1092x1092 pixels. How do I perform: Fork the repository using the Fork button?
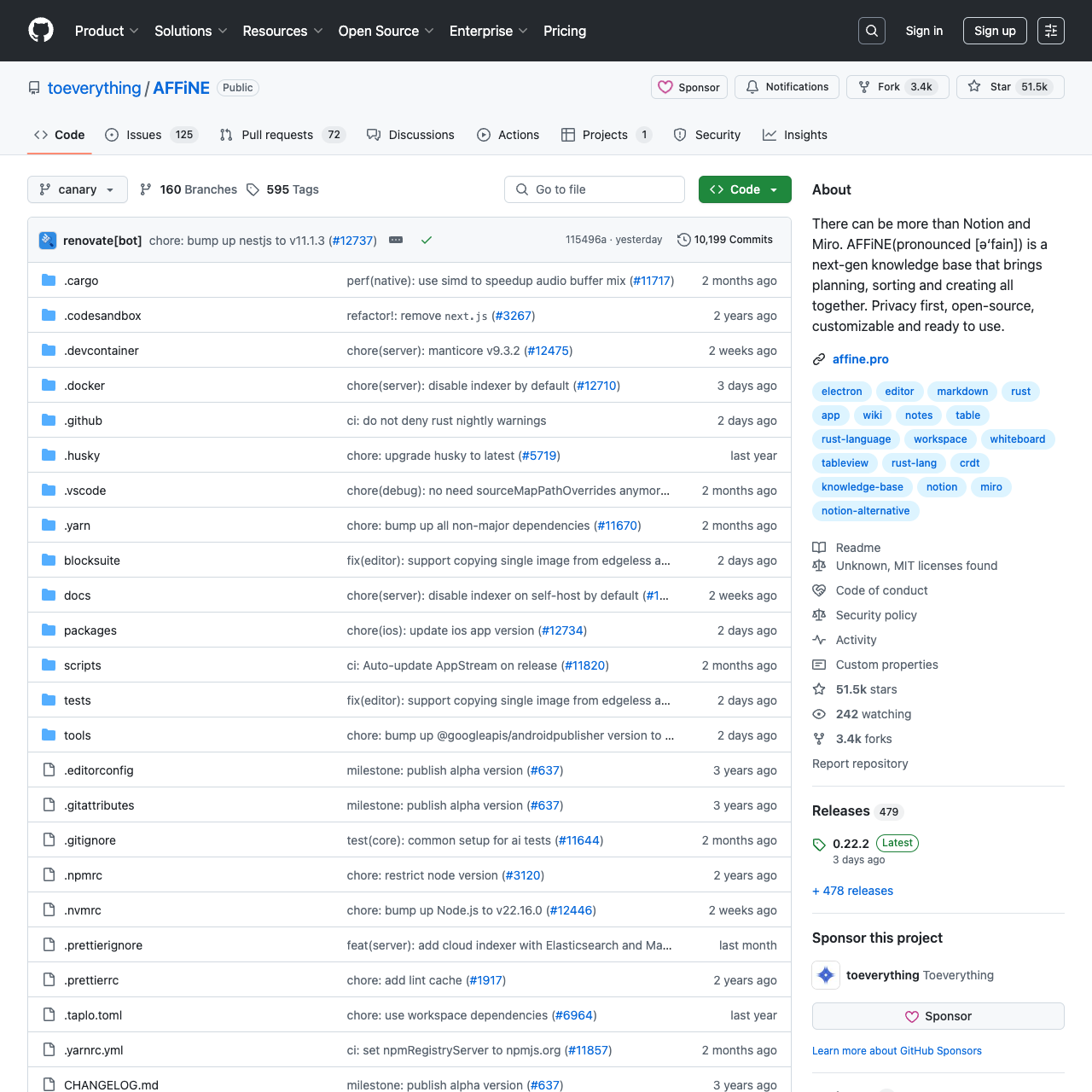897,87
